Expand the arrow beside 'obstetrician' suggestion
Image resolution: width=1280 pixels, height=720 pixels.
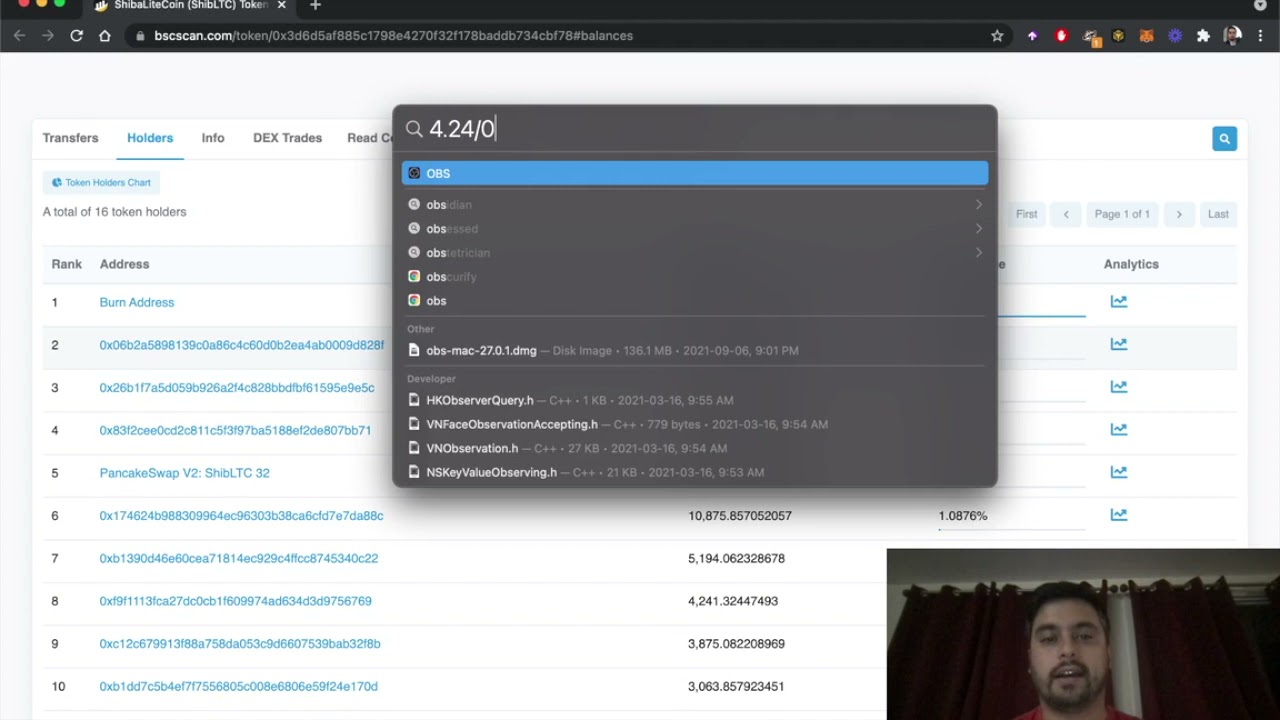979,252
